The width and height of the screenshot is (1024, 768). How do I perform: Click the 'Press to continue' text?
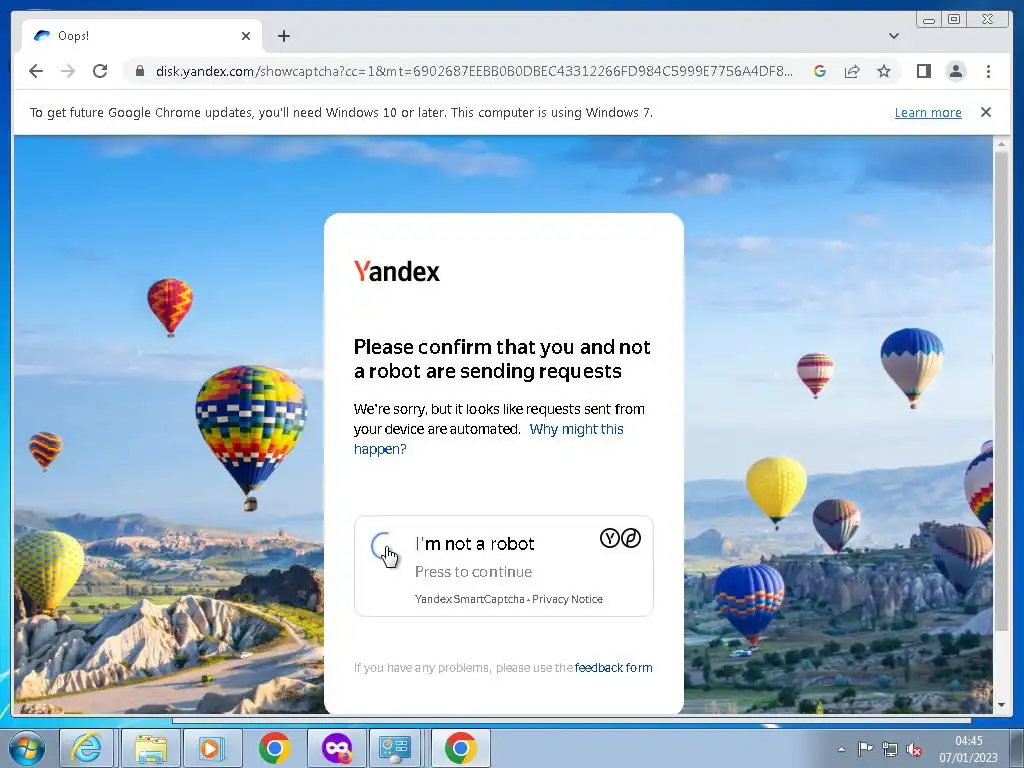(x=473, y=572)
